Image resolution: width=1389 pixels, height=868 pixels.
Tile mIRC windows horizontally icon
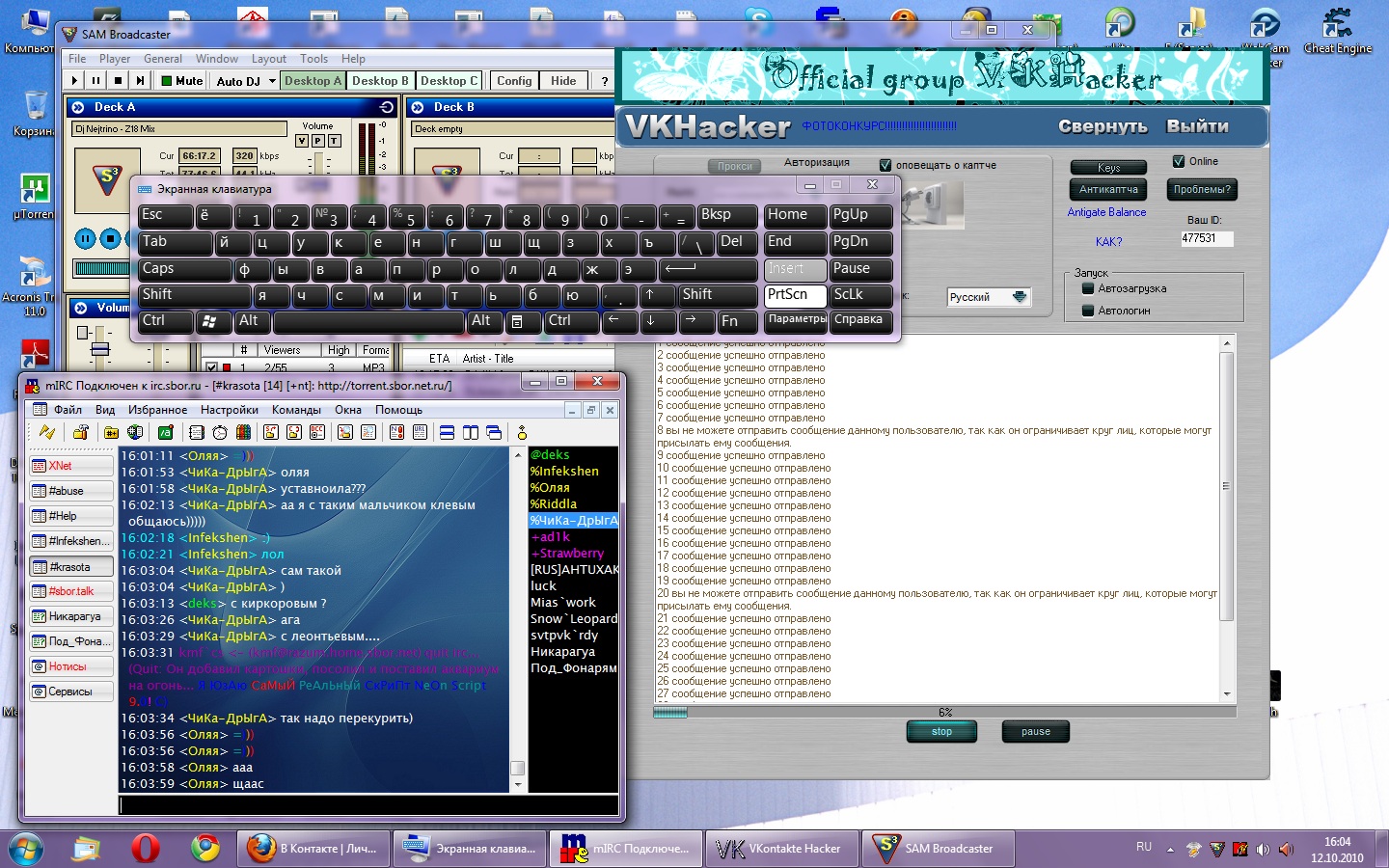(x=447, y=432)
